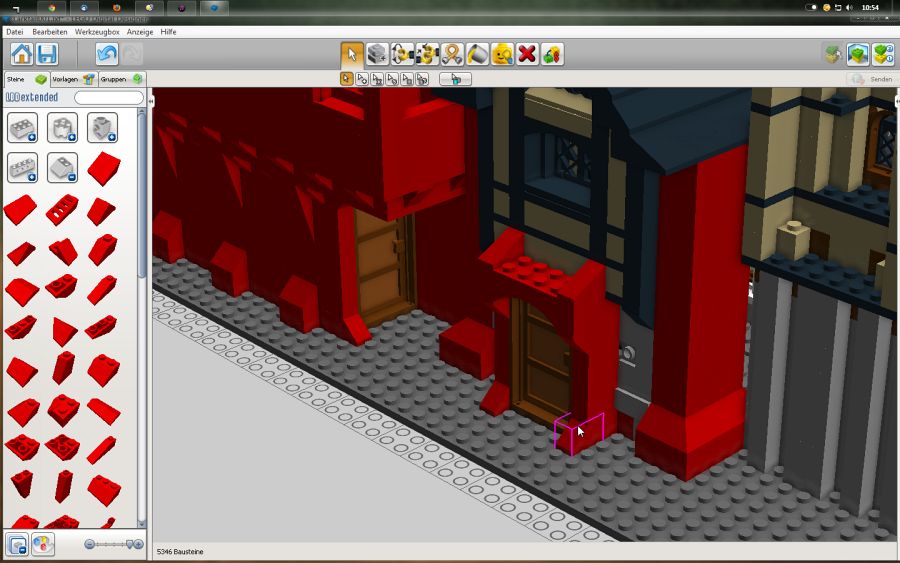The height and width of the screenshot is (563, 900).
Task: Expand the first brick category in the palette
Action: pos(22,128)
